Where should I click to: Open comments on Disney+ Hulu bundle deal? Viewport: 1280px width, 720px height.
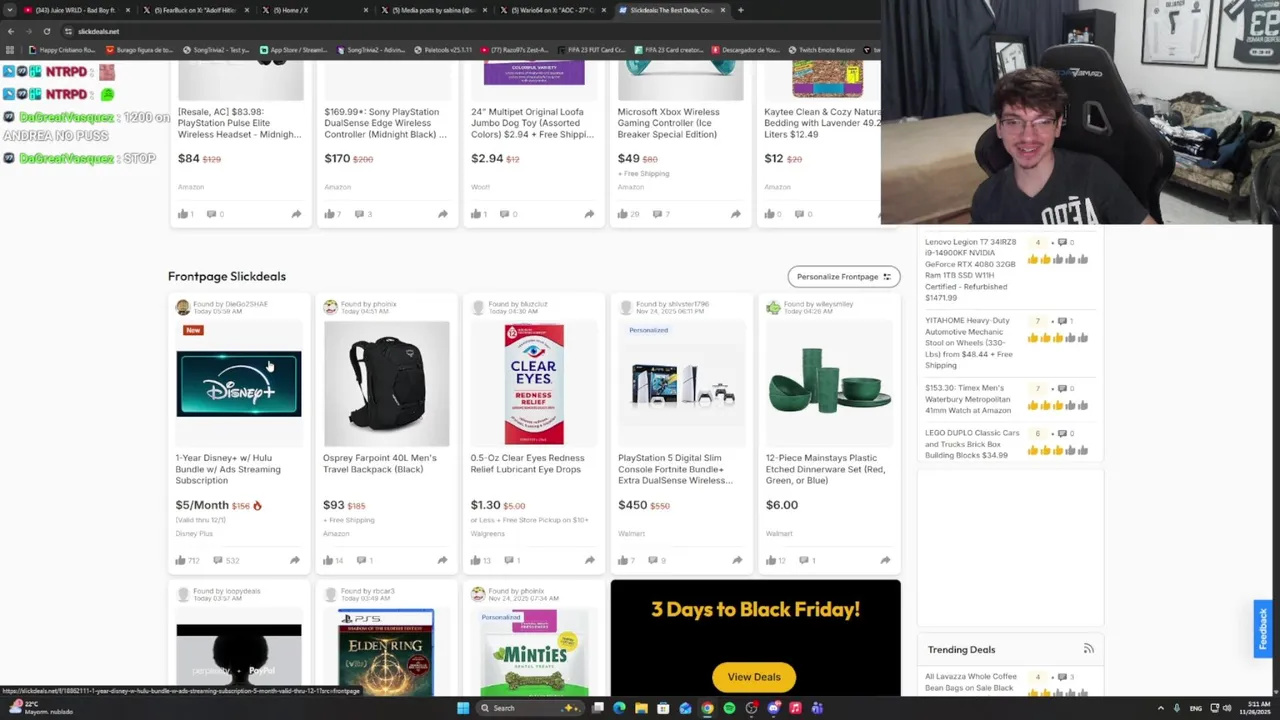pos(217,560)
